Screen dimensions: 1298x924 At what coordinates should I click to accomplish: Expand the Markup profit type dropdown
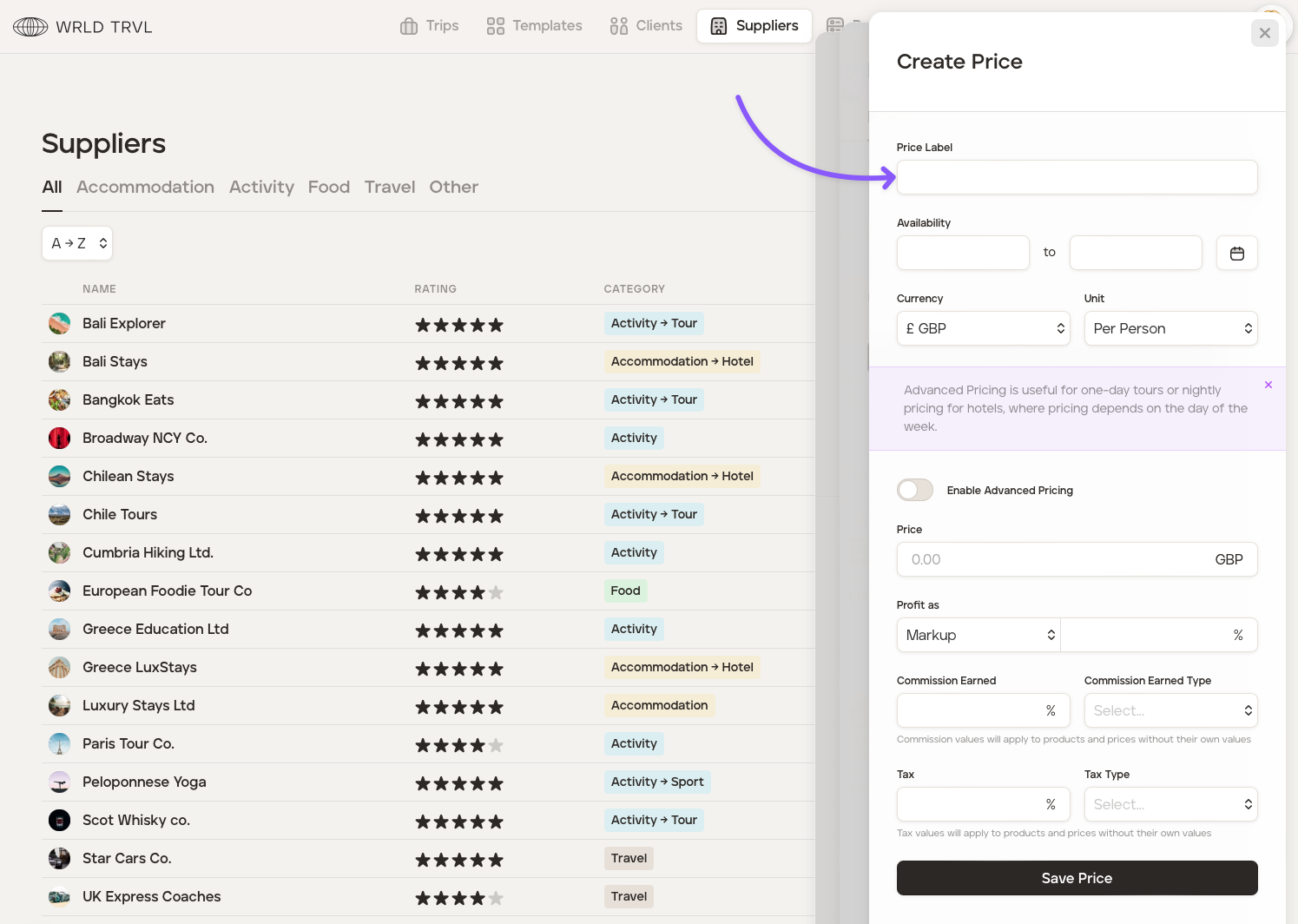[x=978, y=635]
